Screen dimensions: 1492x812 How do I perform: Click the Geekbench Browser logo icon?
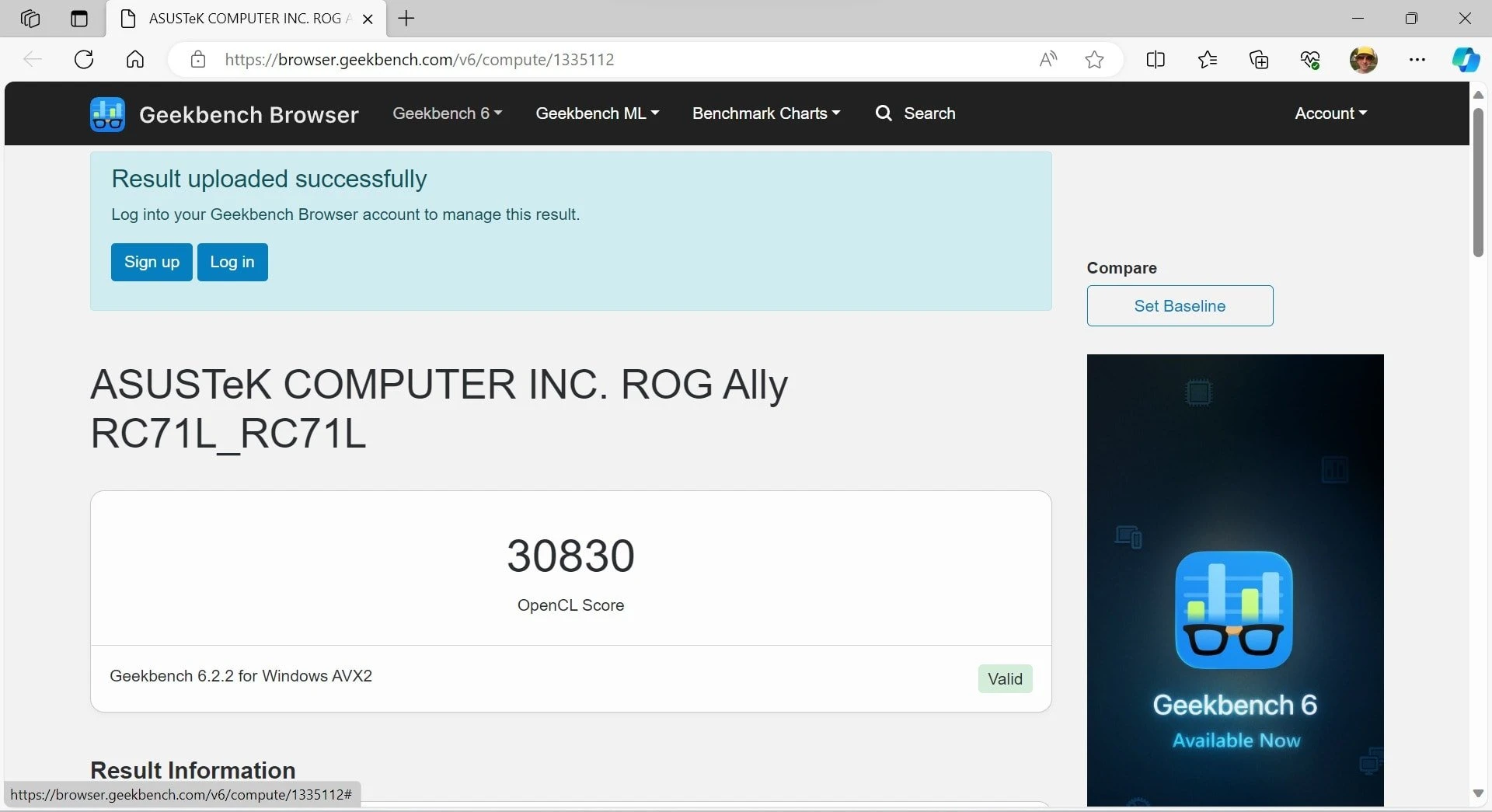point(107,114)
